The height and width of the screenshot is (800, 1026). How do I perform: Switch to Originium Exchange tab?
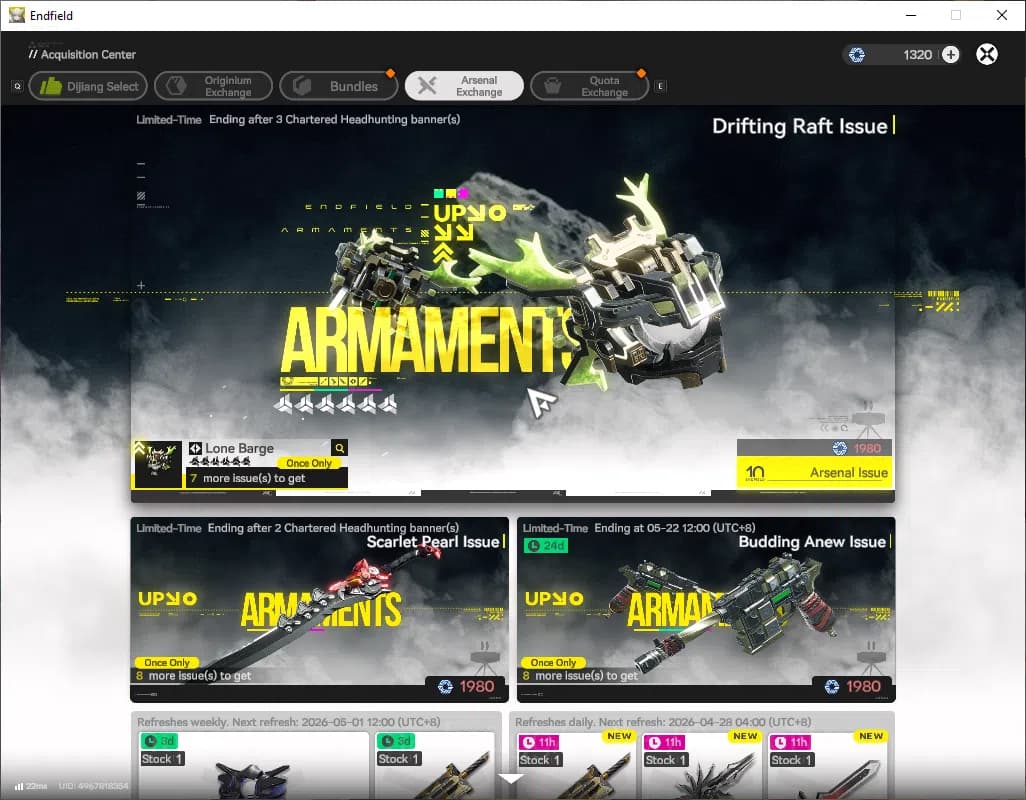213,86
